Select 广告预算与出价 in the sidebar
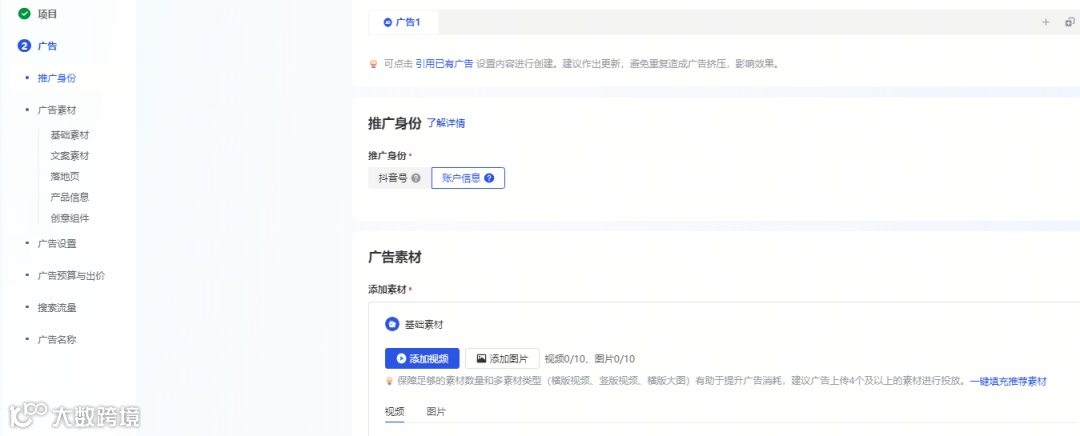The image size is (1080, 436). pyautogui.click(x=71, y=276)
